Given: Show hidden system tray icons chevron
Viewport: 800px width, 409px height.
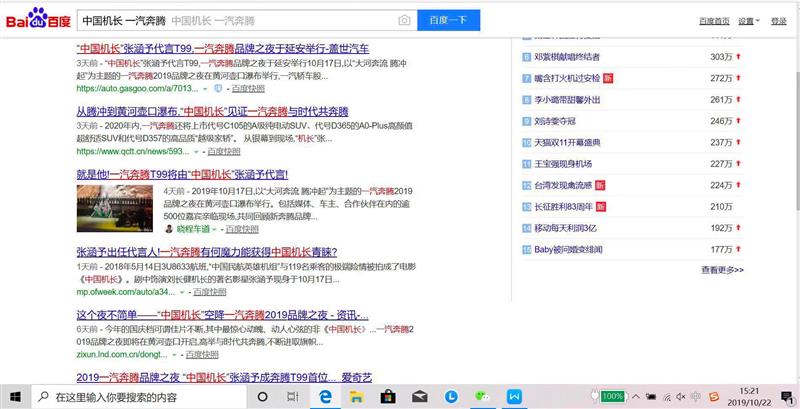Looking at the screenshot, I should [636, 397].
